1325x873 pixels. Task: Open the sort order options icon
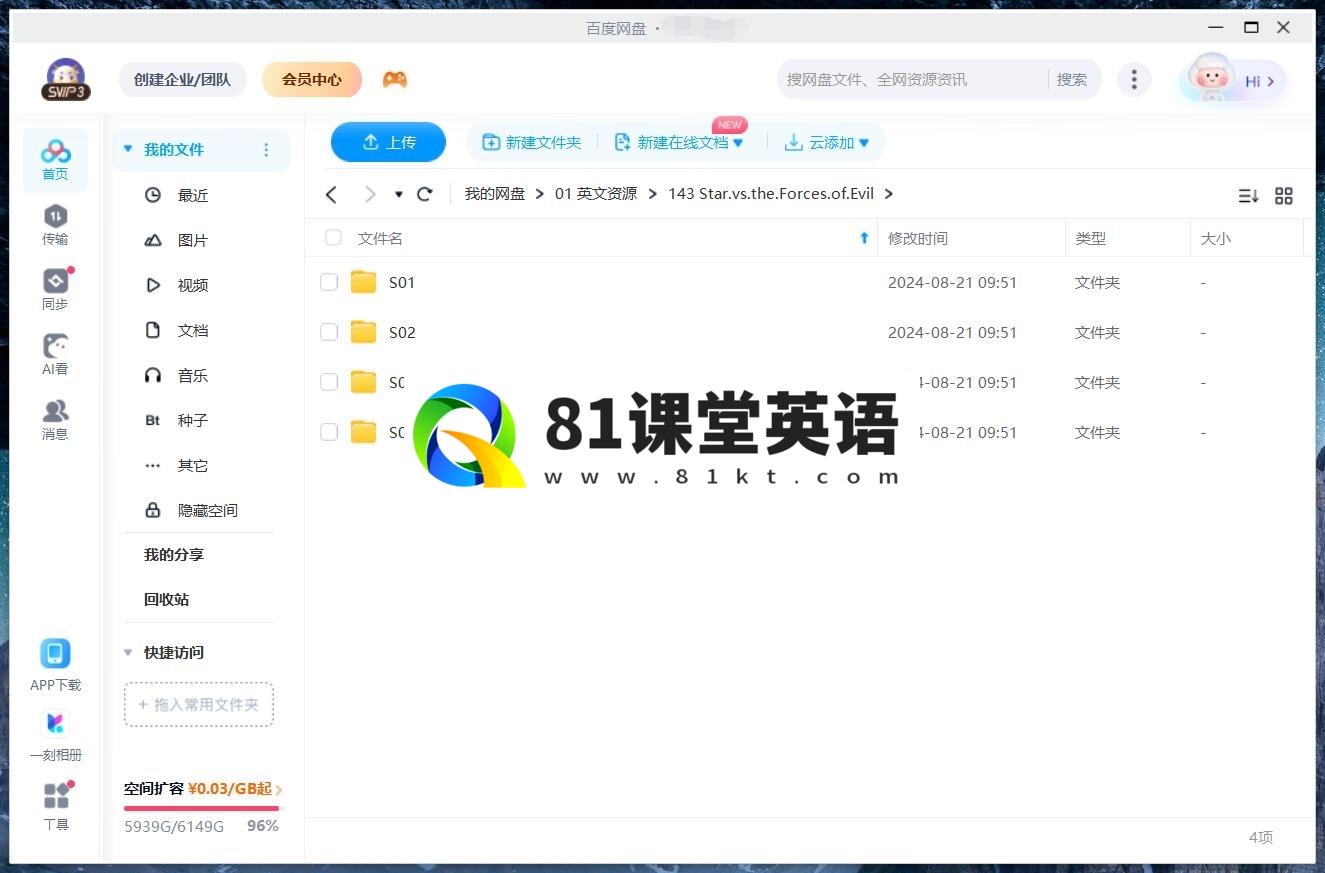(x=1248, y=196)
